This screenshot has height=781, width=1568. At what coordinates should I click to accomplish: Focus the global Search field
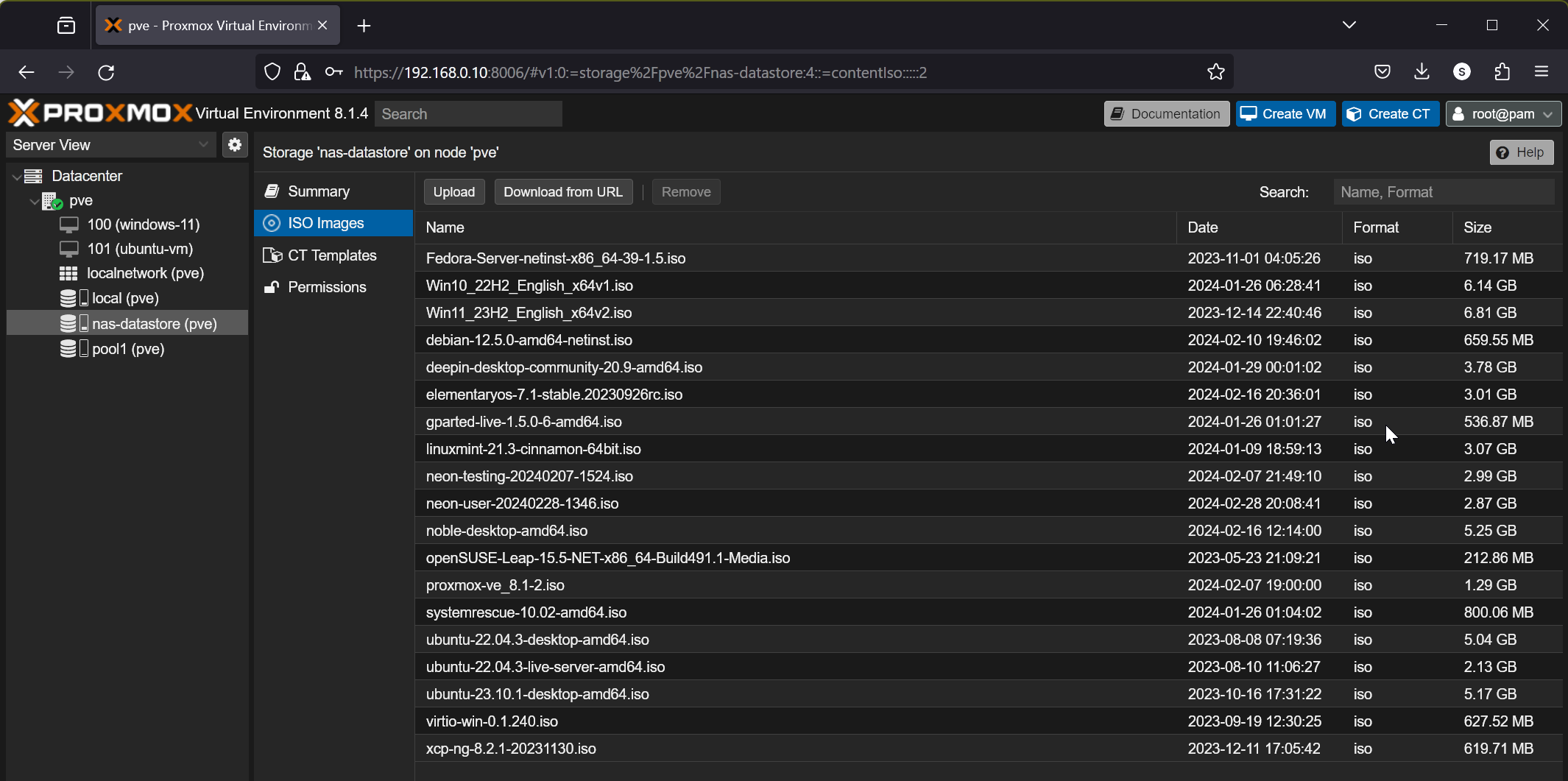pyautogui.click(x=468, y=114)
